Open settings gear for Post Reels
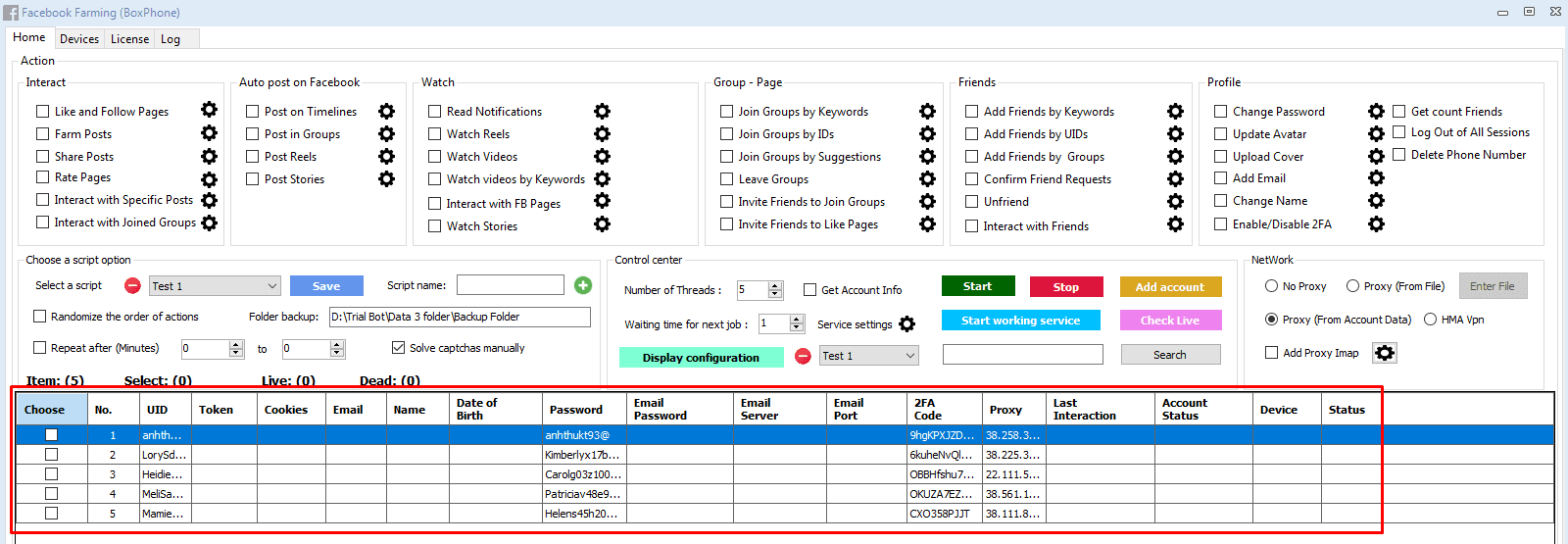The image size is (1568, 544). coord(386,156)
